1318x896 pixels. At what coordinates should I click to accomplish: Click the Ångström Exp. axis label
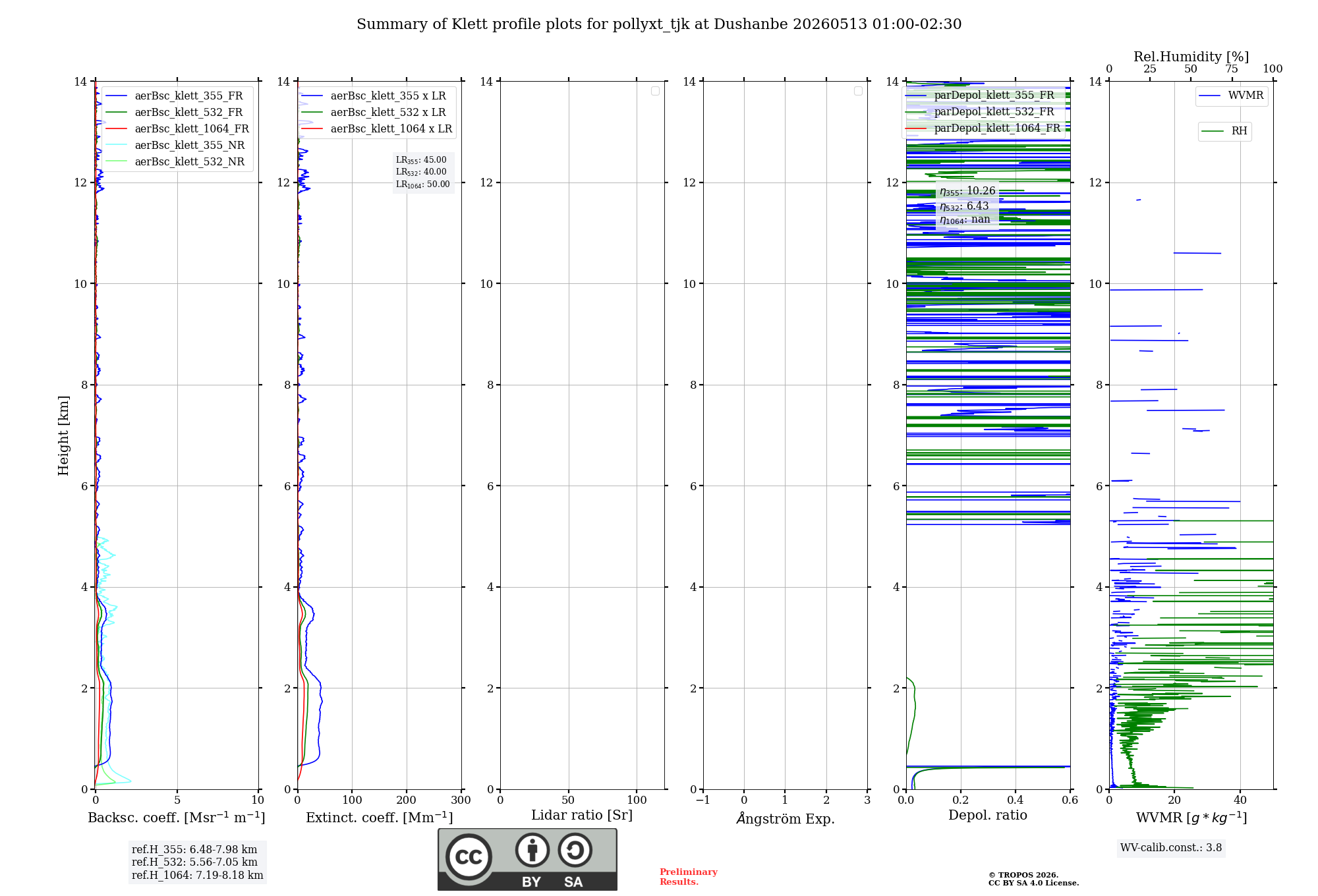coord(786,818)
